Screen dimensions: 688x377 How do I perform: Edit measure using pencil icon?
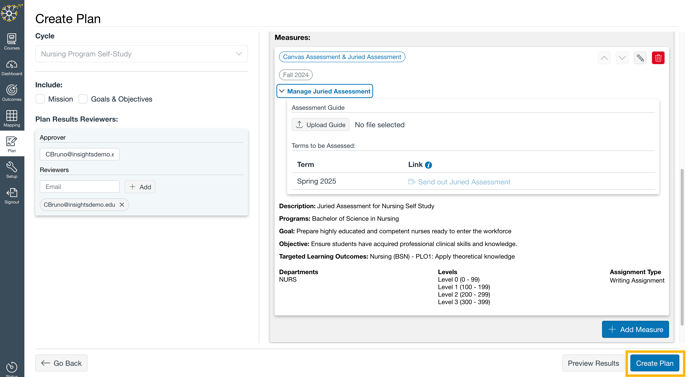click(x=640, y=57)
